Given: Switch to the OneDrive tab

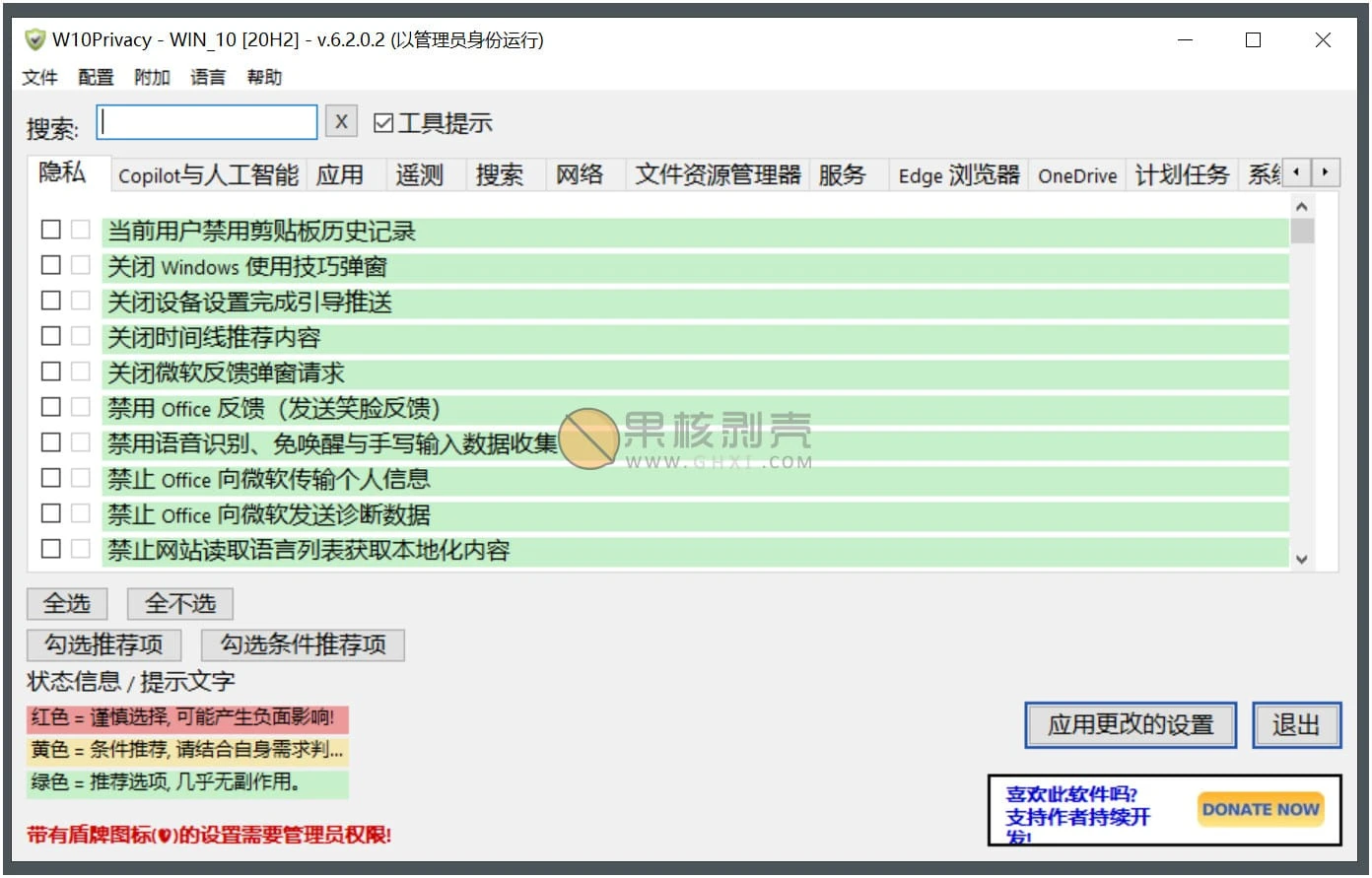Looking at the screenshot, I should (1077, 175).
